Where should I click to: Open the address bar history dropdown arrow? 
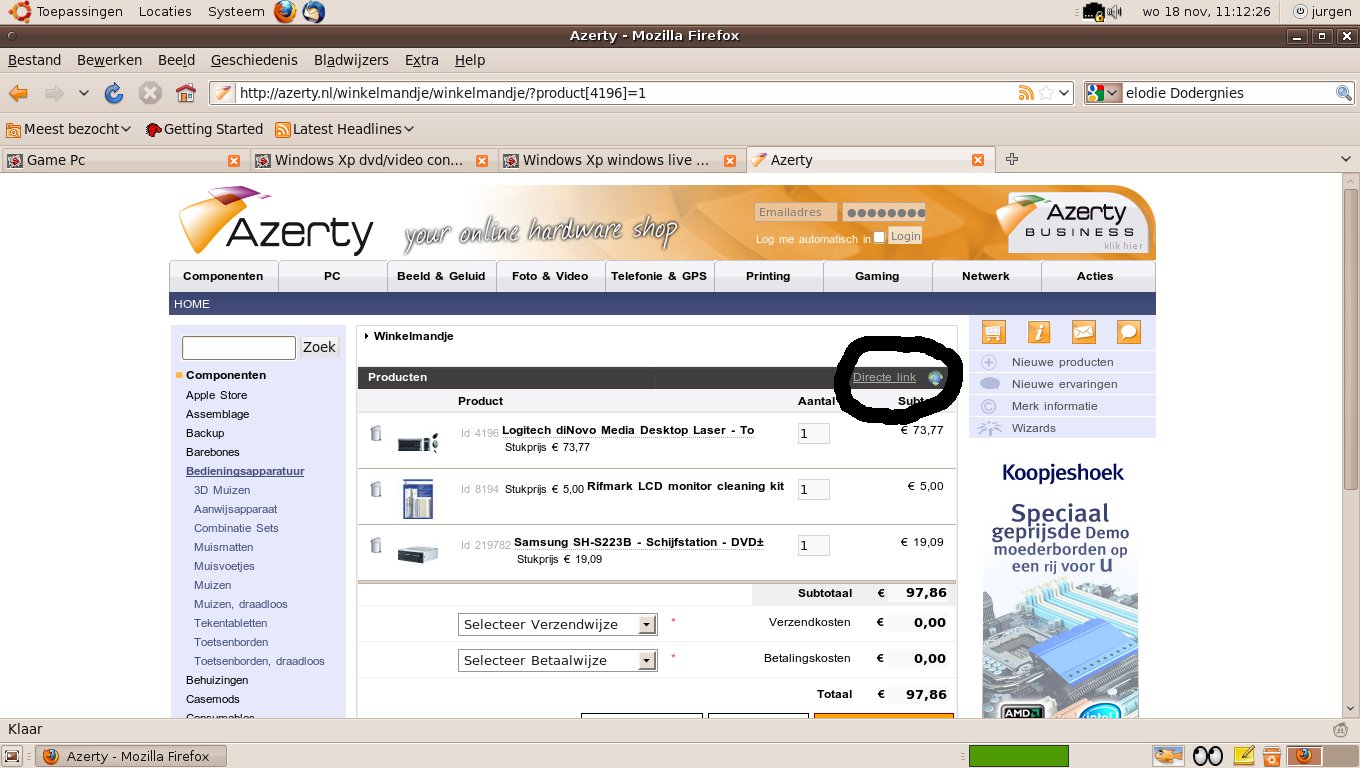click(1065, 93)
